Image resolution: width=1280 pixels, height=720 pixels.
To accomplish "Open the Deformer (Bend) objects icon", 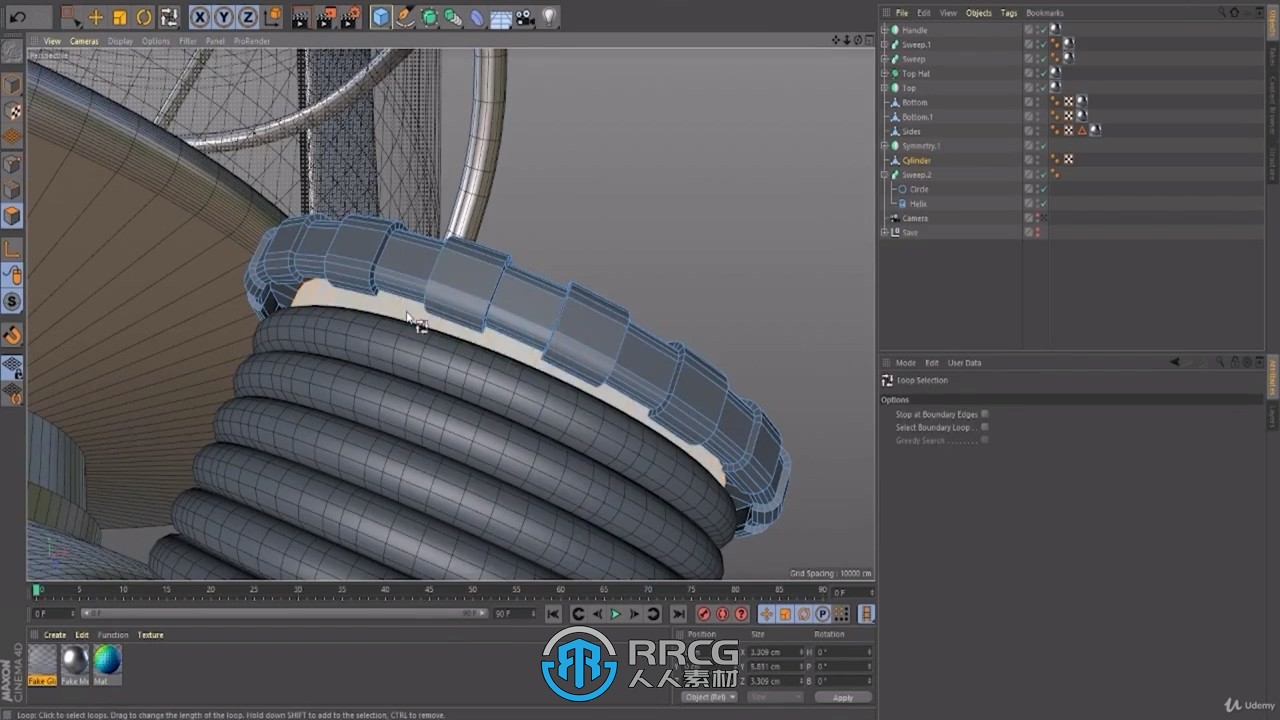I will click(x=477, y=17).
